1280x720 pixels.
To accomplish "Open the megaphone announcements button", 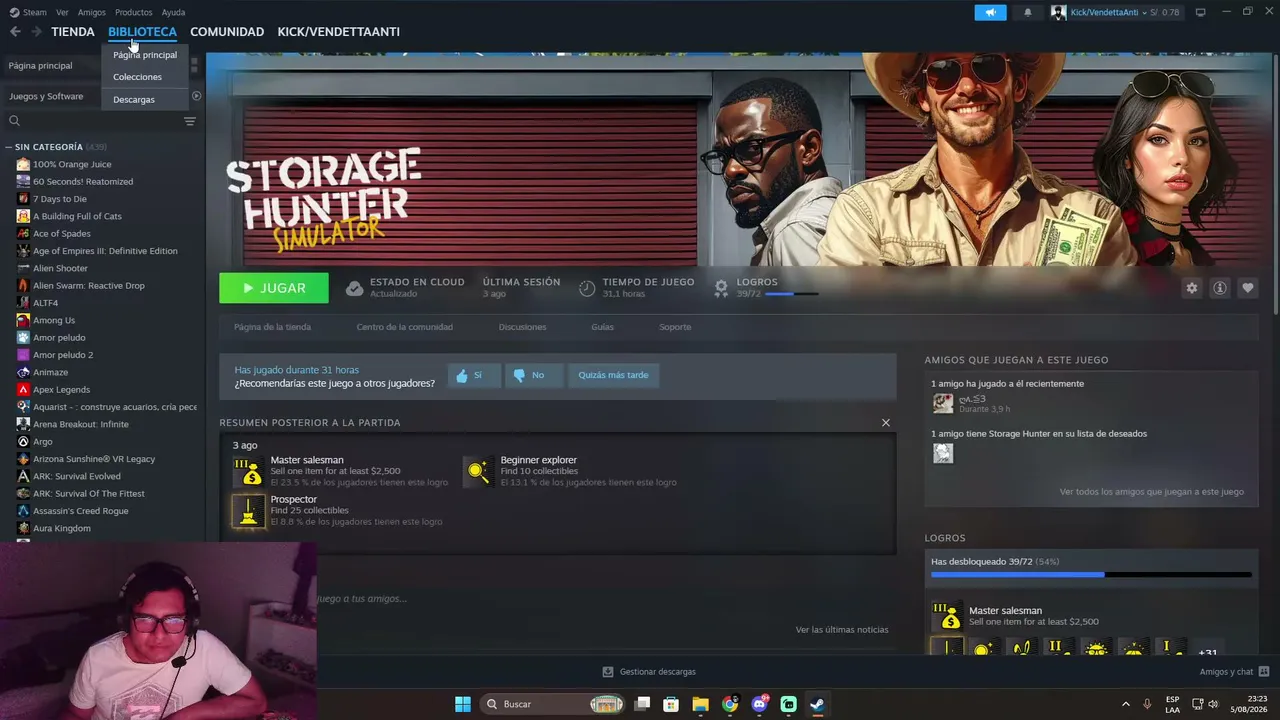I will (990, 12).
